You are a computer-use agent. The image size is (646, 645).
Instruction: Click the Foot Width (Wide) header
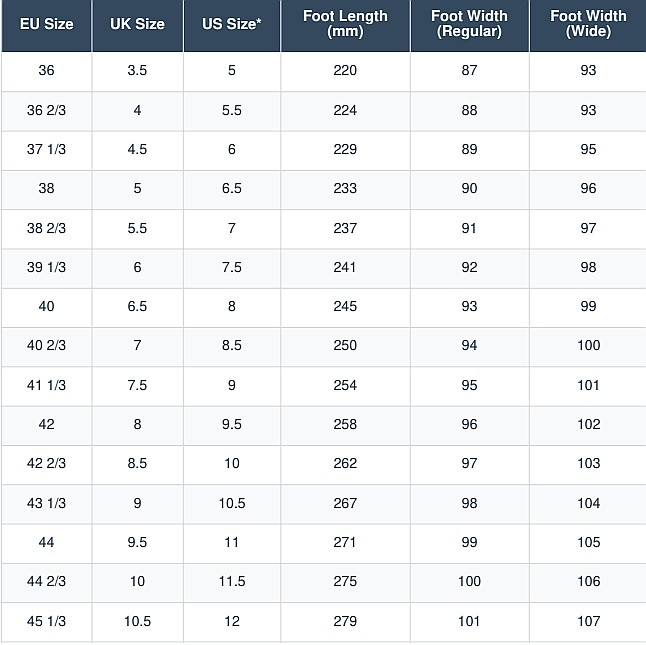click(x=588, y=24)
